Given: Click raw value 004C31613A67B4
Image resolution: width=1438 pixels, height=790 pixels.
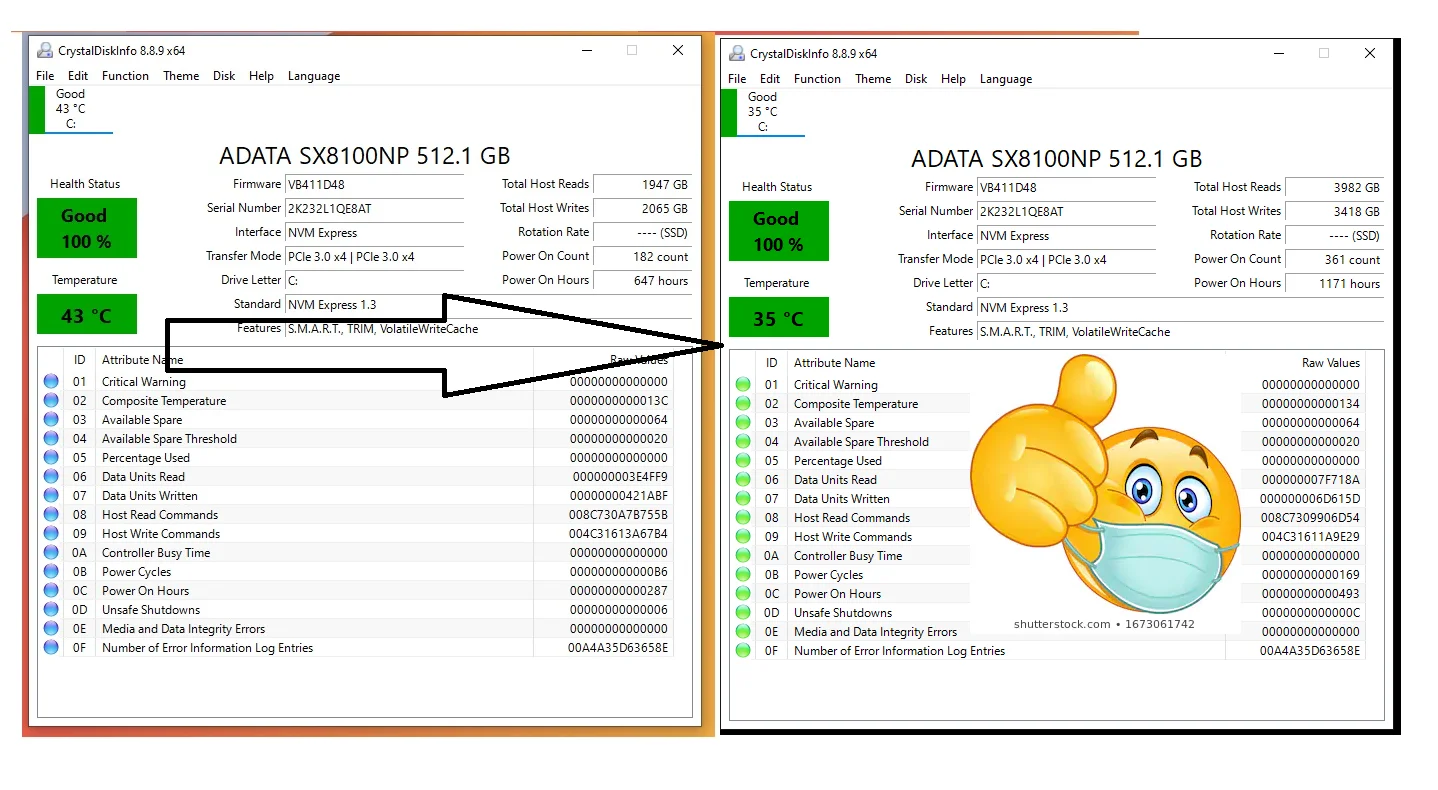Looking at the screenshot, I should [x=618, y=534].
